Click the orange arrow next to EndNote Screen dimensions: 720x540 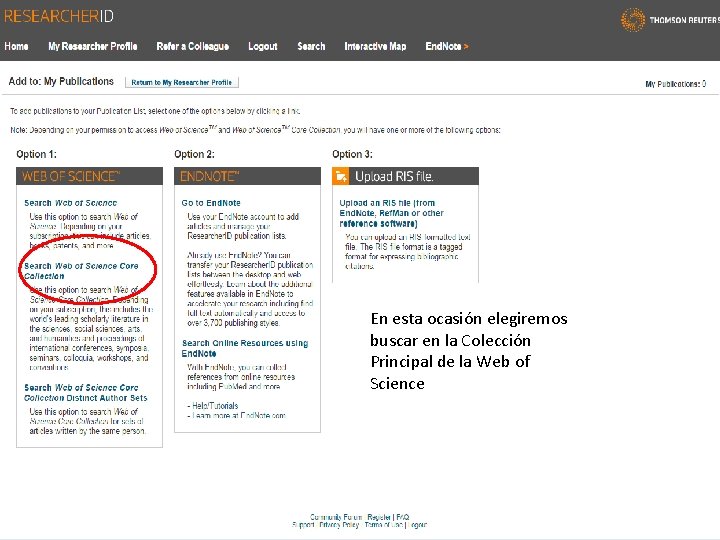pyautogui.click(x=466, y=46)
